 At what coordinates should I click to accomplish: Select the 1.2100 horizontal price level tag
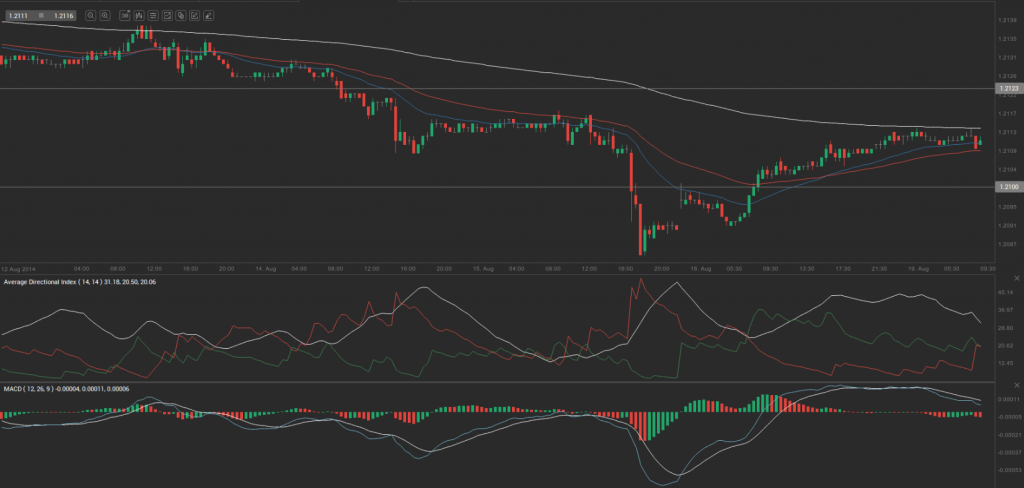pos(1008,187)
